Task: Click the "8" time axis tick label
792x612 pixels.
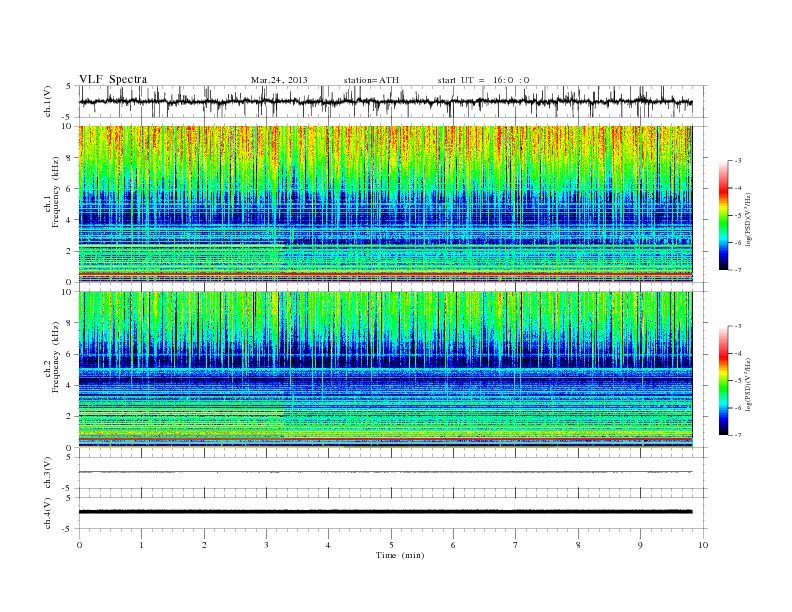Action: pos(578,545)
